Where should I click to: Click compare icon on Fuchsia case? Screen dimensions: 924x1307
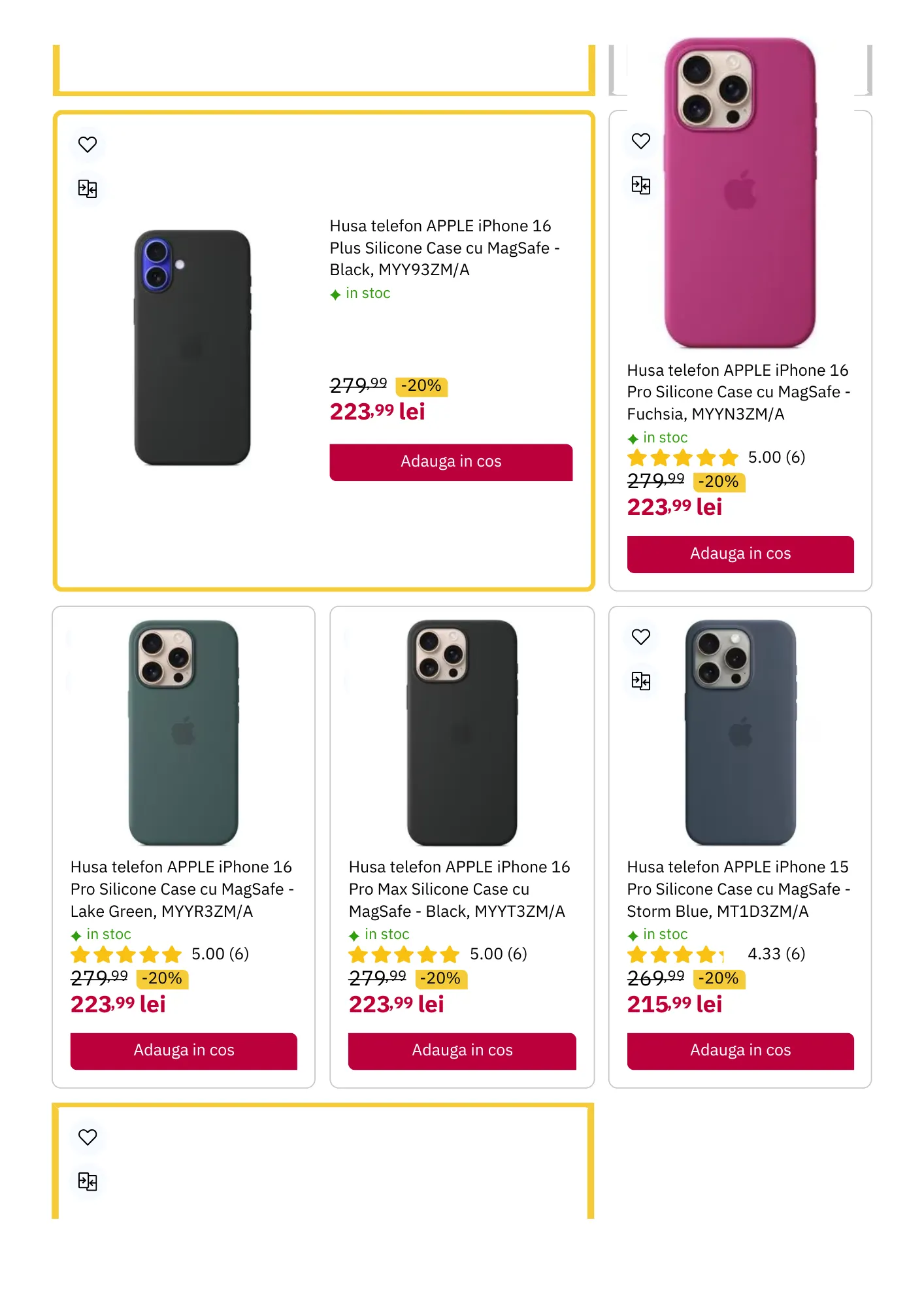pyautogui.click(x=641, y=186)
